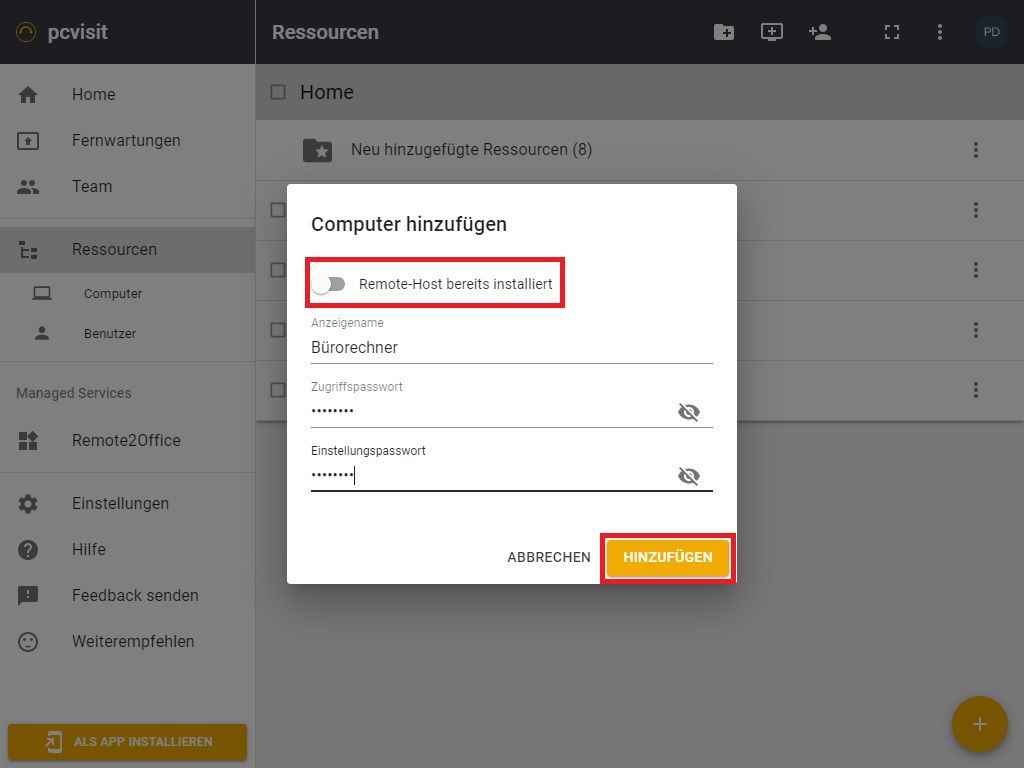
Task: Open options for Neu hinzugefügte Ressourcen
Action: [x=975, y=150]
